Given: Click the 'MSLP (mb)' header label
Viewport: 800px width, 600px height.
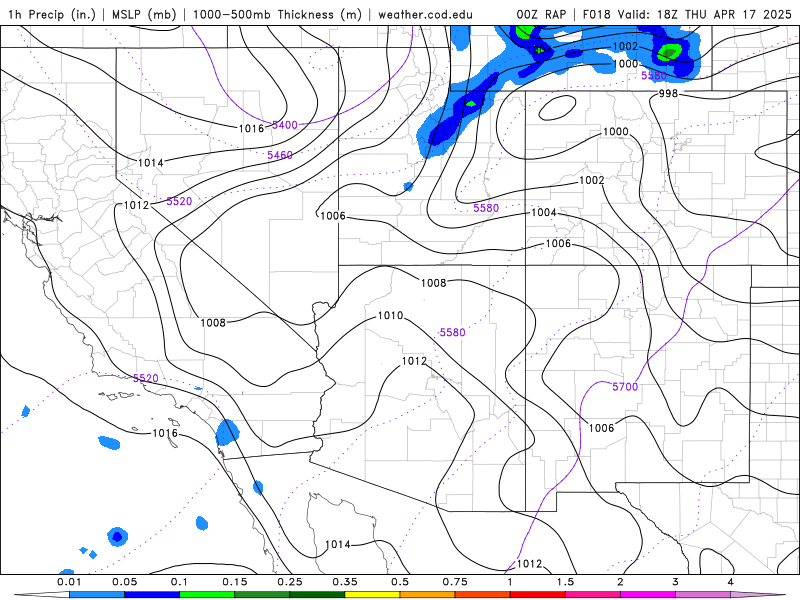Looking at the screenshot, I should (x=144, y=14).
